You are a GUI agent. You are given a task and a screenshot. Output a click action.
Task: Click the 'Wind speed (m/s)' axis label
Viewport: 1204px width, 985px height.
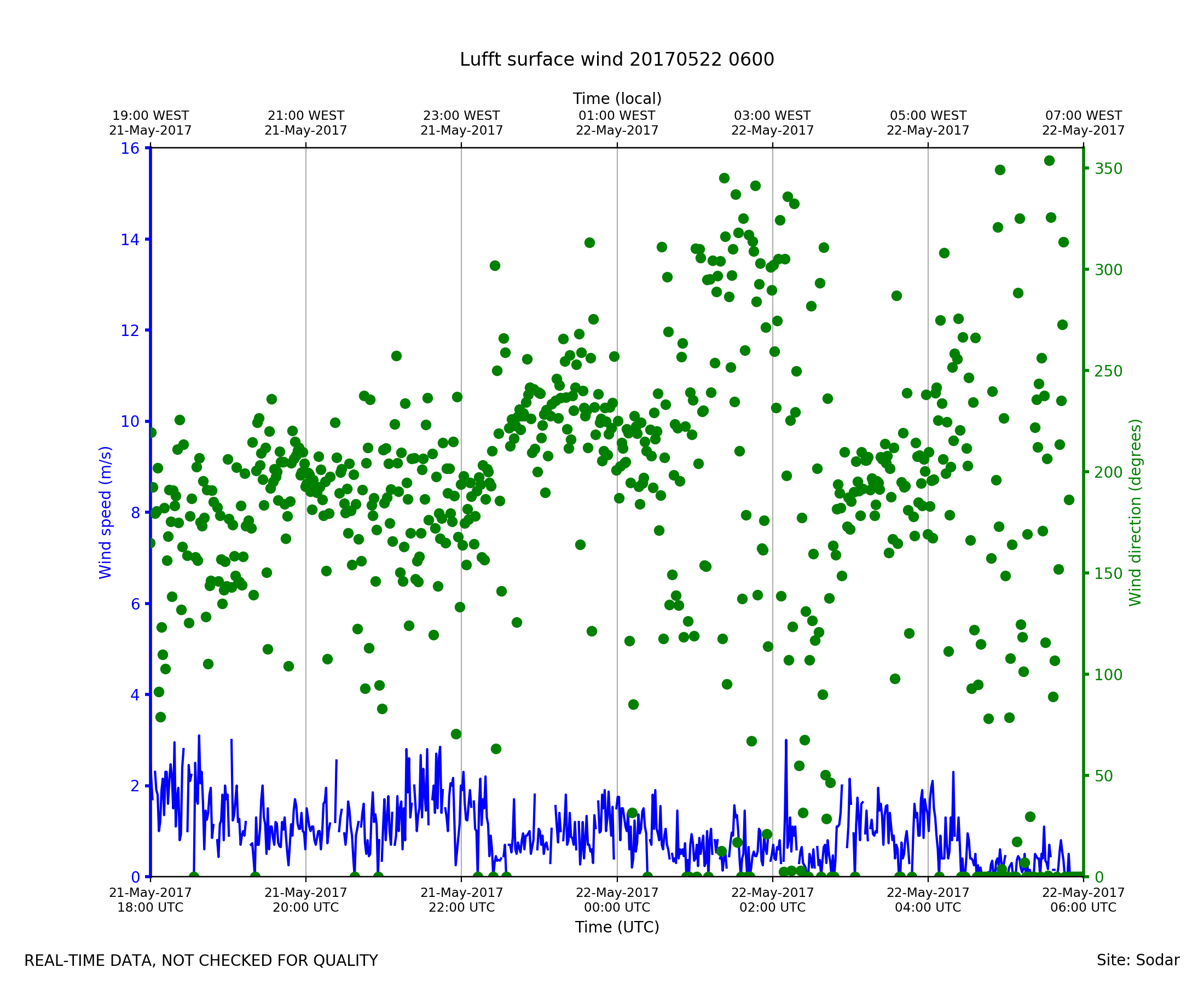coord(106,512)
